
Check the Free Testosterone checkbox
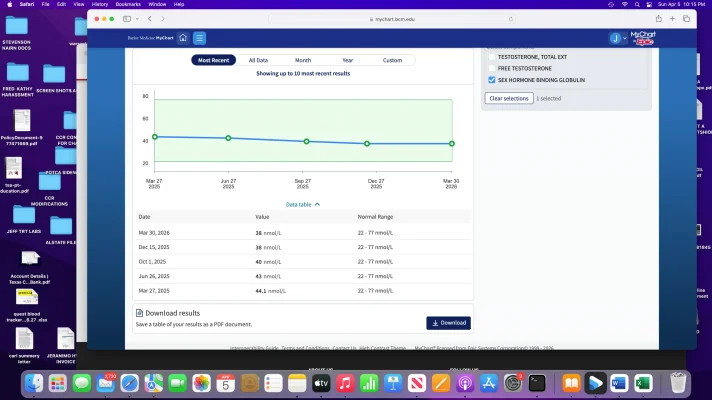[491, 67]
